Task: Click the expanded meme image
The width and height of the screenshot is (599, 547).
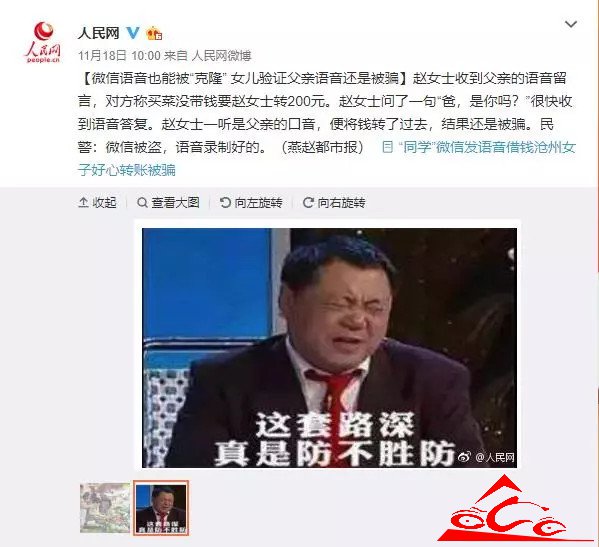Action: point(329,348)
